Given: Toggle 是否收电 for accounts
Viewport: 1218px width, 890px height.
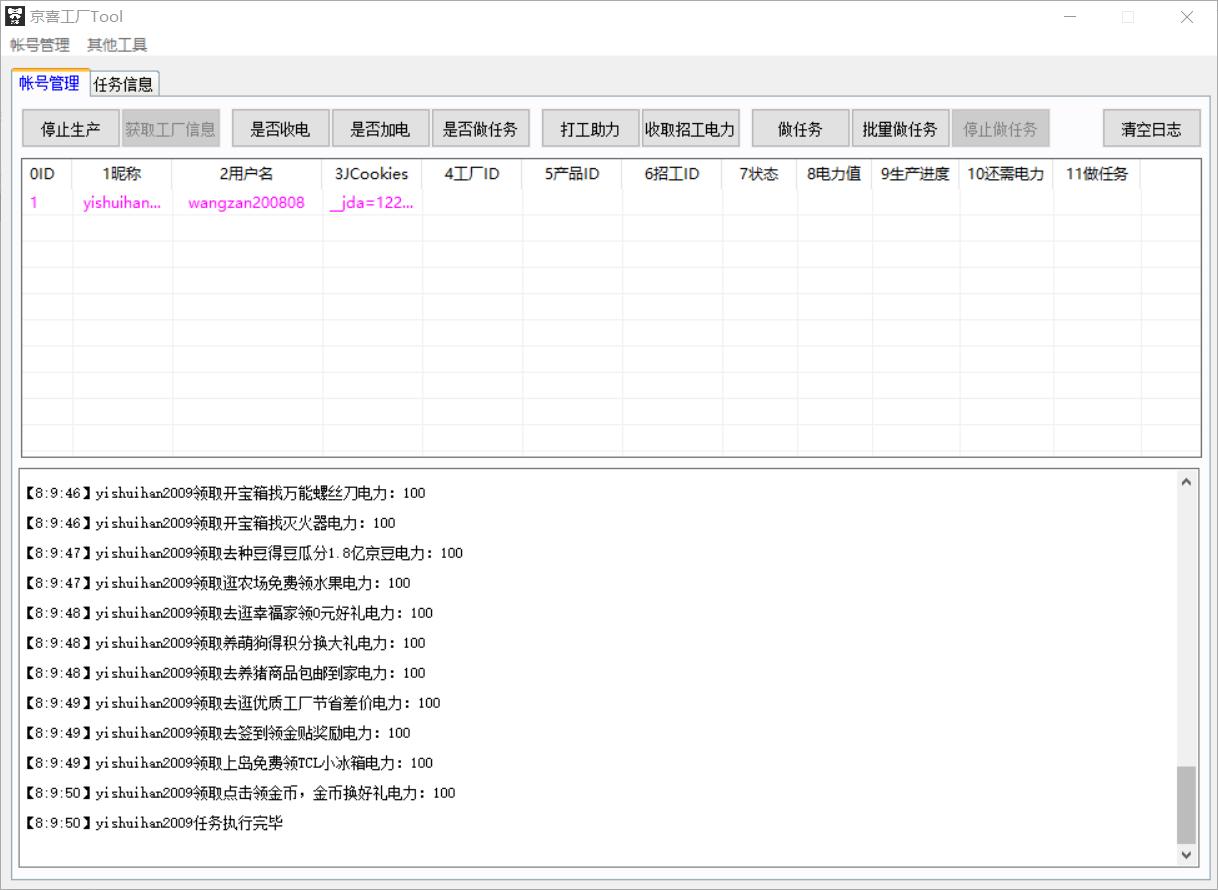Looking at the screenshot, I should pyautogui.click(x=279, y=128).
